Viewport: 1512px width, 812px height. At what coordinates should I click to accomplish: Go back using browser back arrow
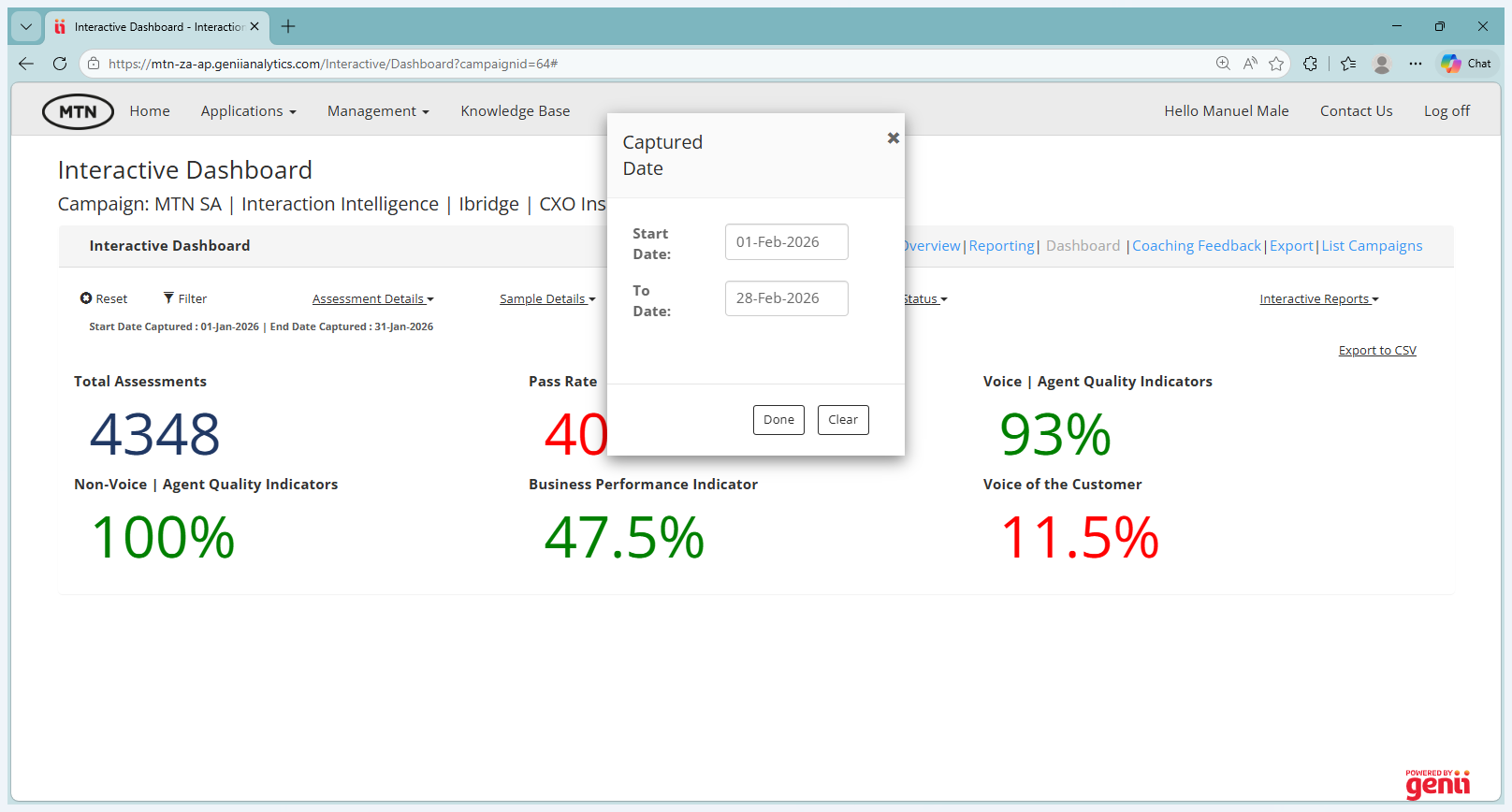point(26,64)
